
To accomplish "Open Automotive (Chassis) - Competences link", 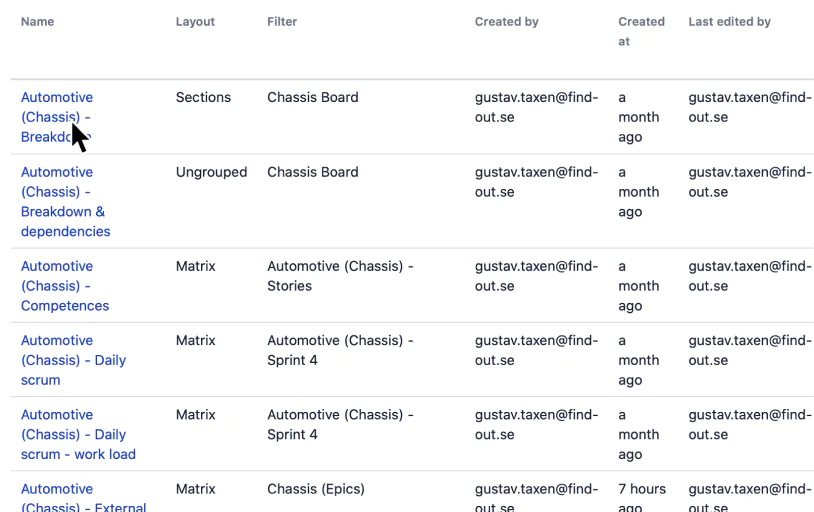I will pyautogui.click(x=65, y=286).
